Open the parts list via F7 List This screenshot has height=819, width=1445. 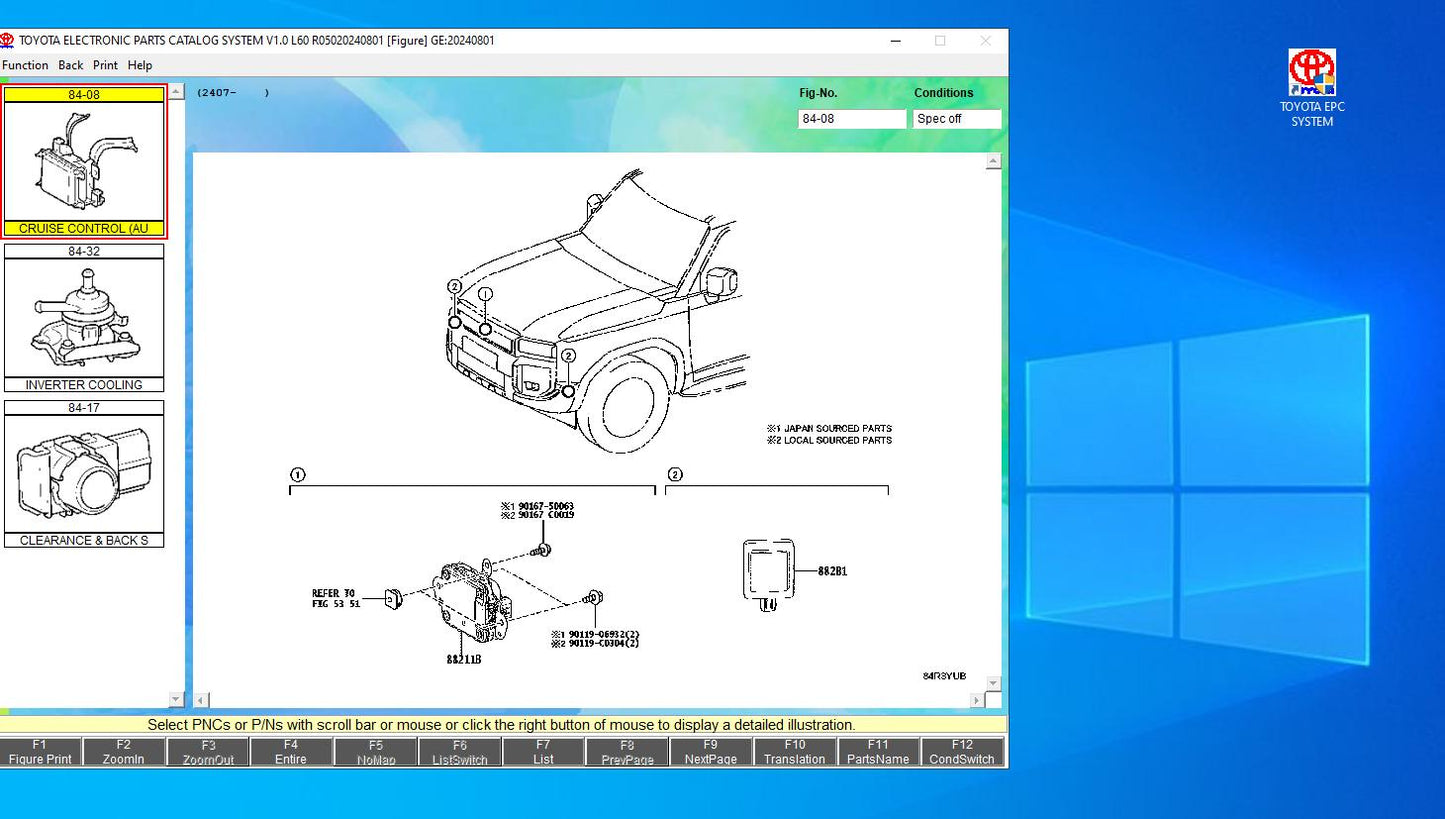tap(543, 751)
